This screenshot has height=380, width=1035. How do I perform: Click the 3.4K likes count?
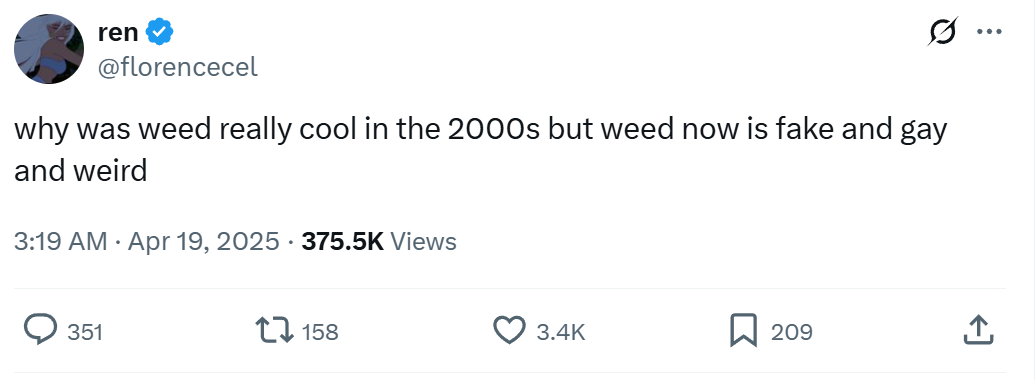click(561, 331)
